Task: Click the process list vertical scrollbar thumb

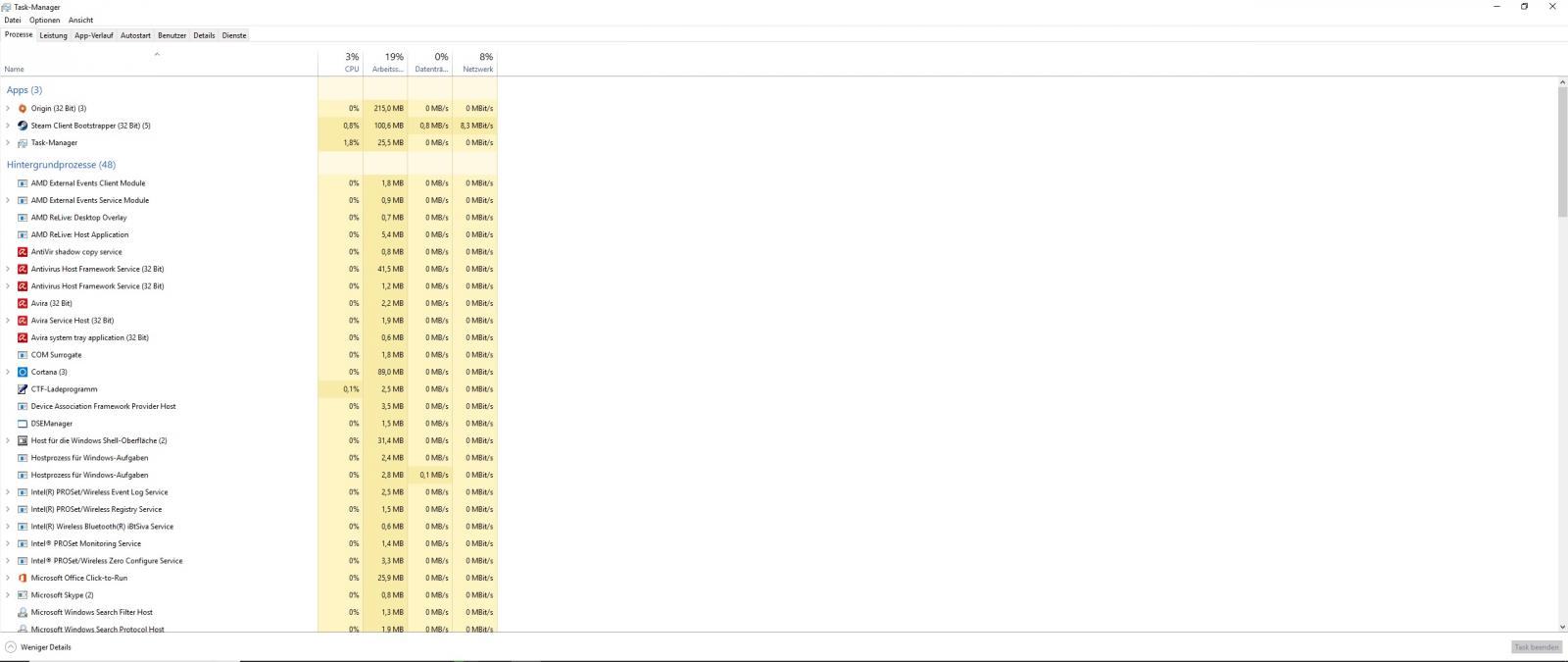Action: coord(1562,152)
